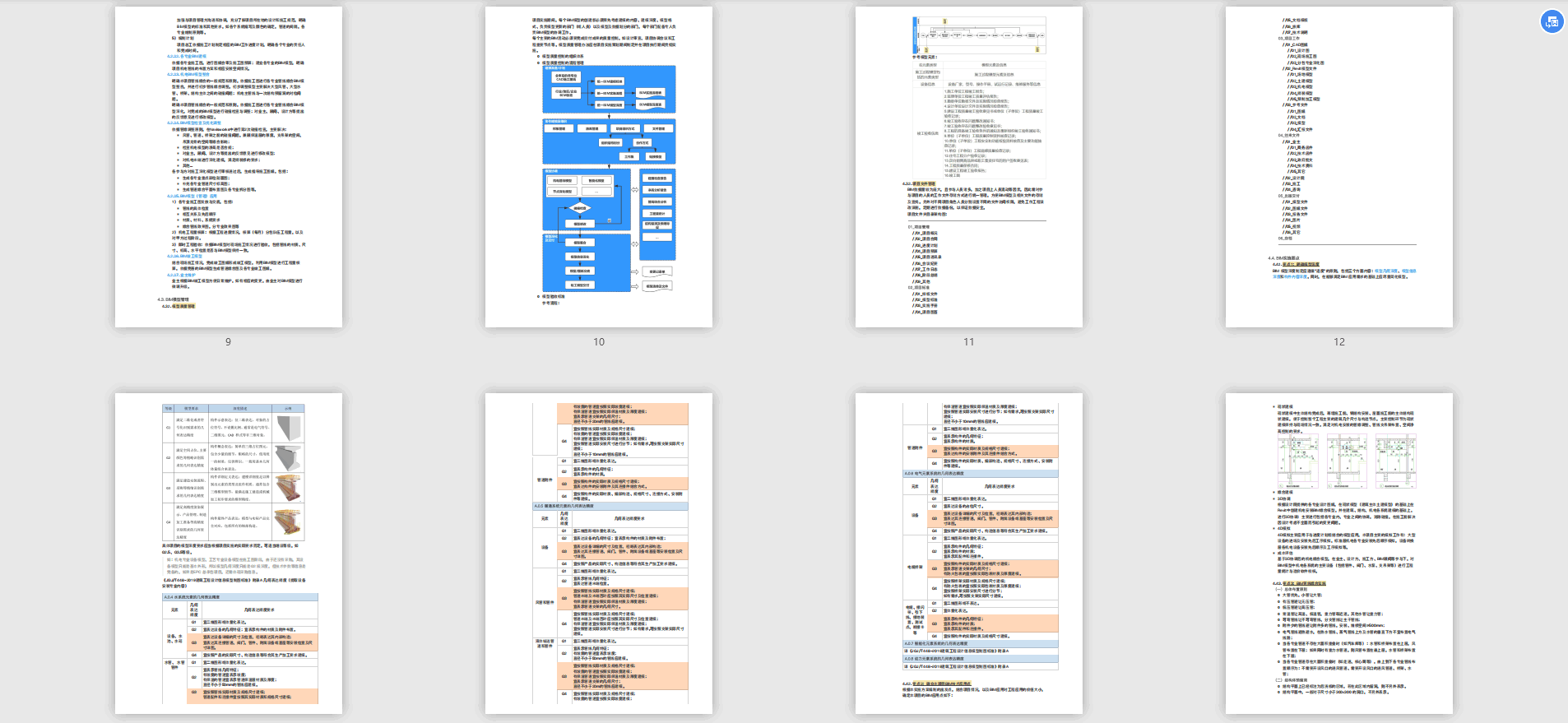
Task: Open the thumbnail showing steel beam images
Action: pyautogui.click(x=229, y=554)
